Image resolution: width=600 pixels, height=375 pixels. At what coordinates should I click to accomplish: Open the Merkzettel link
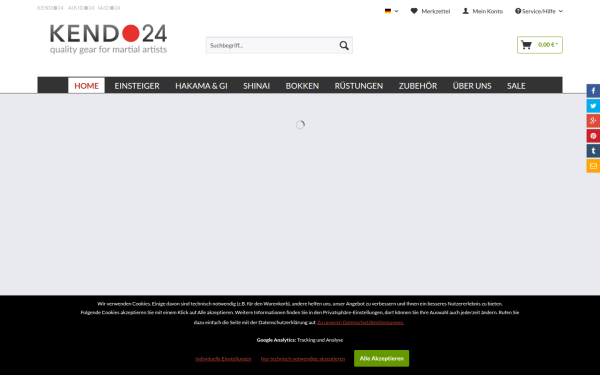click(435, 11)
